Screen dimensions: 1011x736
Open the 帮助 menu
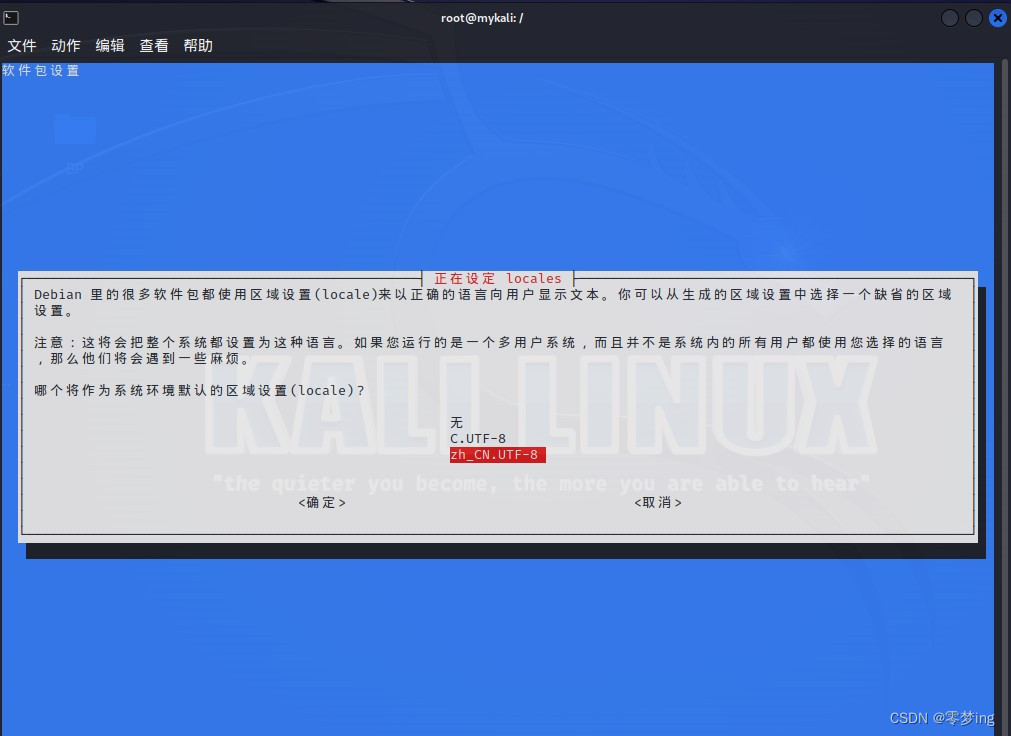click(x=198, y=46)
